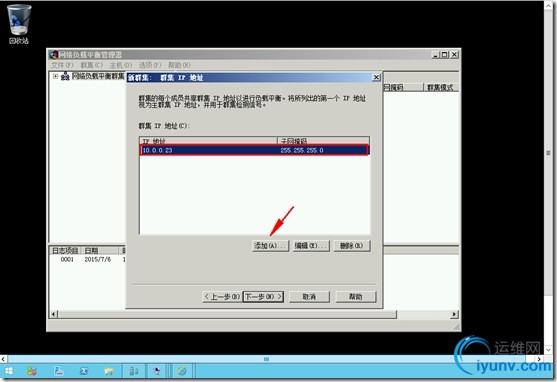Screen dimensions: 557x382
Task: Close the new cluster IP address dialog
Action: point(376,77)
